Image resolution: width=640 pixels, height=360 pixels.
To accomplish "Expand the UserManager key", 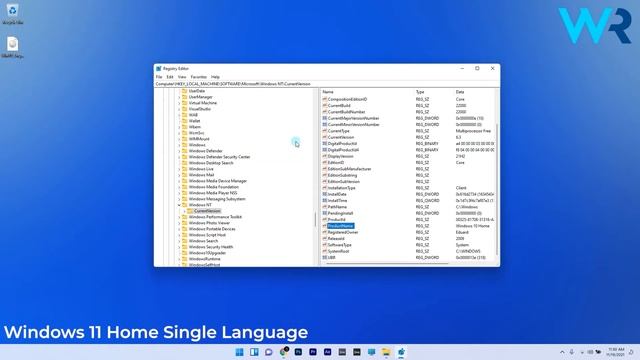I will click(179, 97).
